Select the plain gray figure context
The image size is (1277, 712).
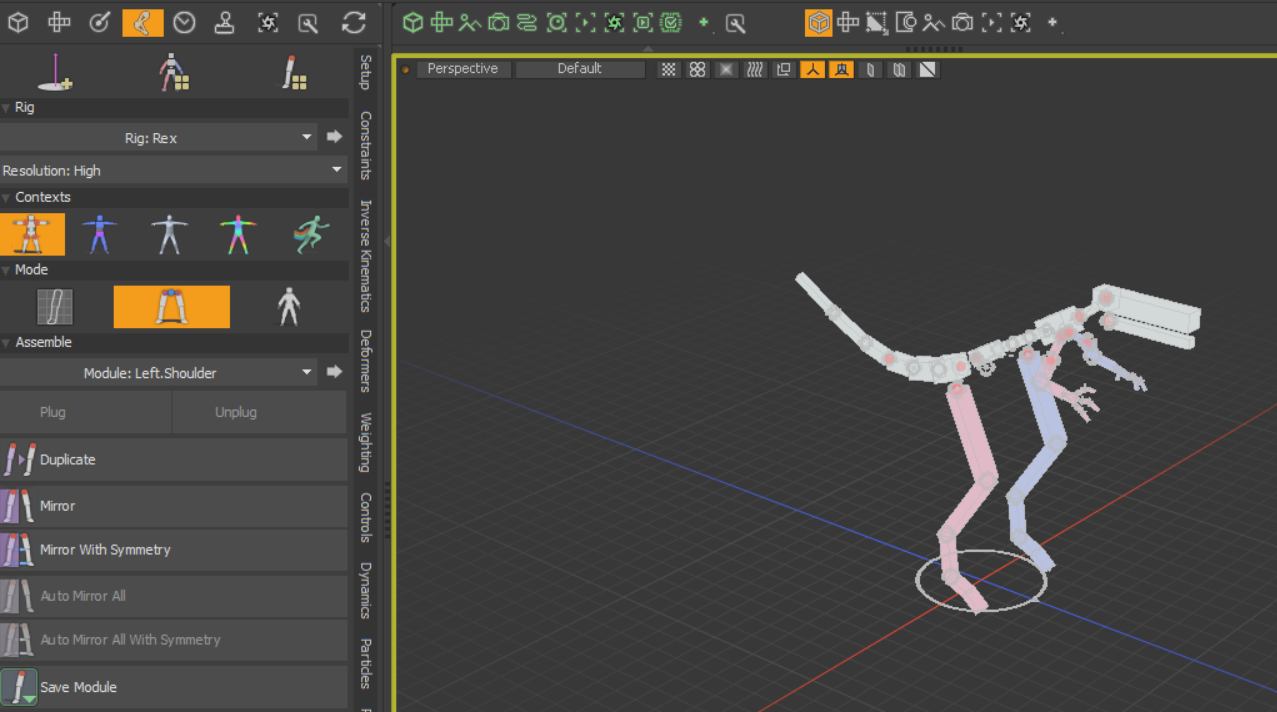(x=169, y=235)
